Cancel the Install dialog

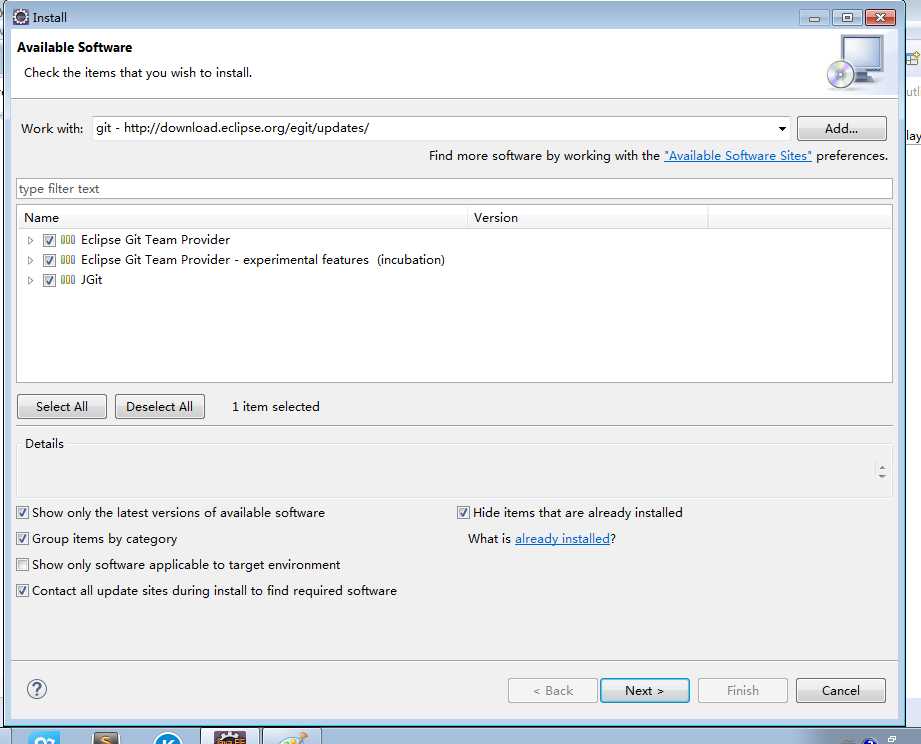(841, 691)
